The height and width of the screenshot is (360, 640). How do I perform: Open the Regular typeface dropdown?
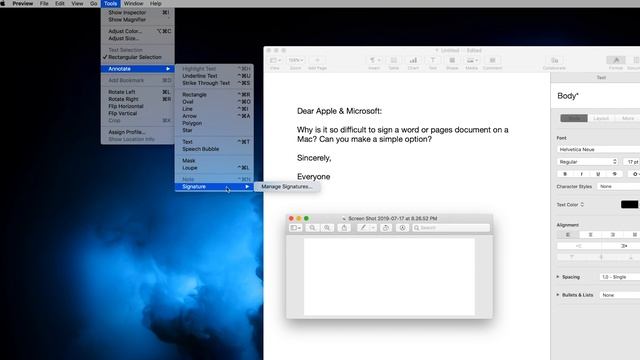click(588, 162)
